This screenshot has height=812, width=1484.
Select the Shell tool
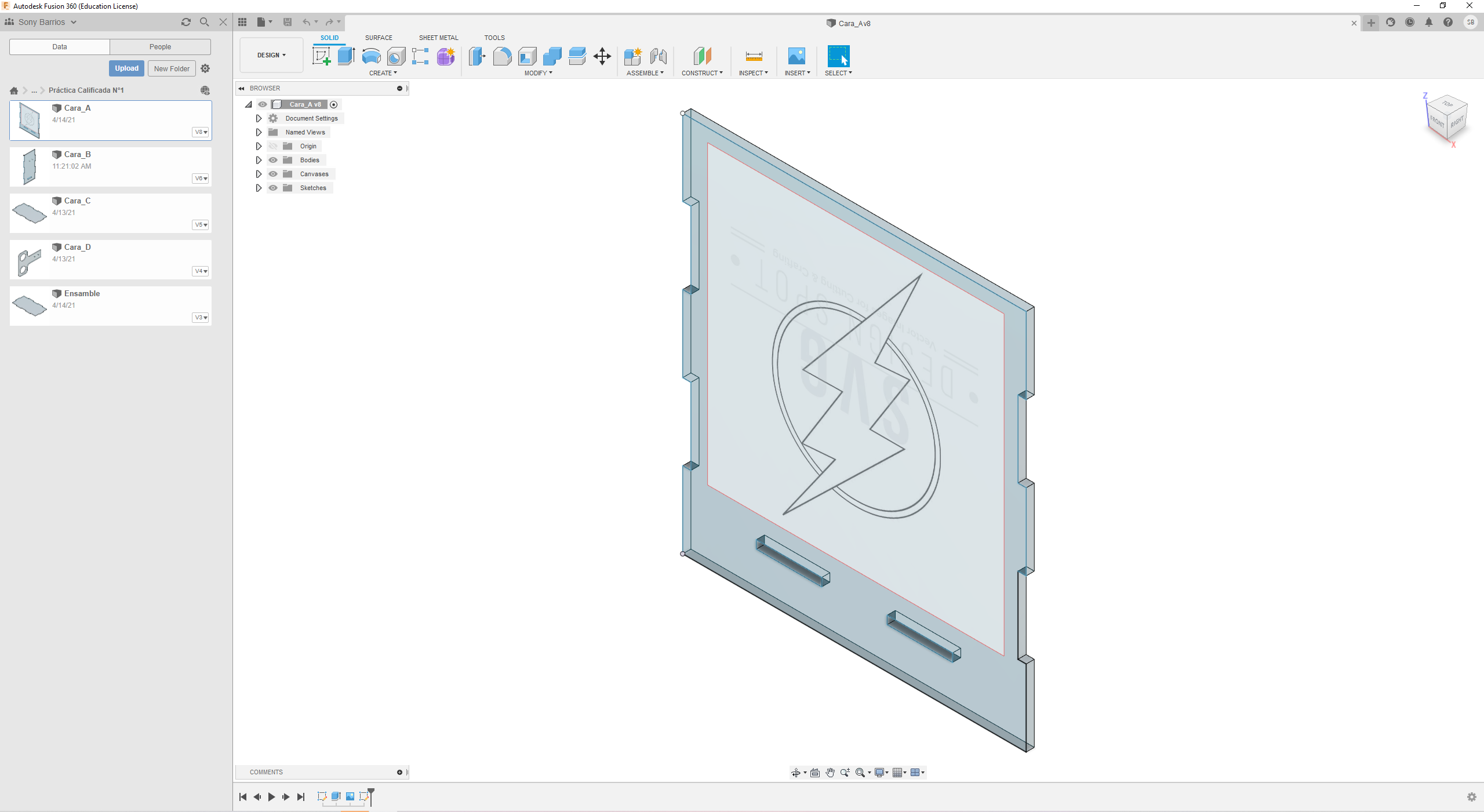coord(528,56)
